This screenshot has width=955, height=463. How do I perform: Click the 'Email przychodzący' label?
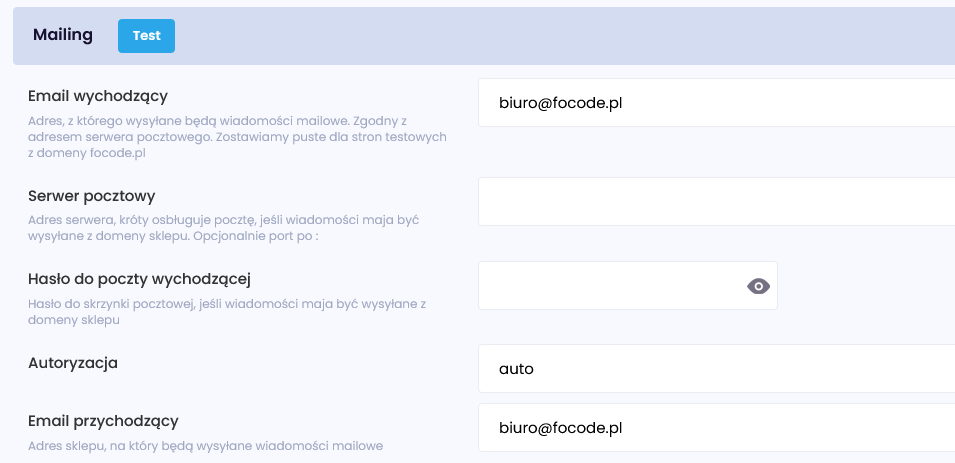[x=103, y=421]
